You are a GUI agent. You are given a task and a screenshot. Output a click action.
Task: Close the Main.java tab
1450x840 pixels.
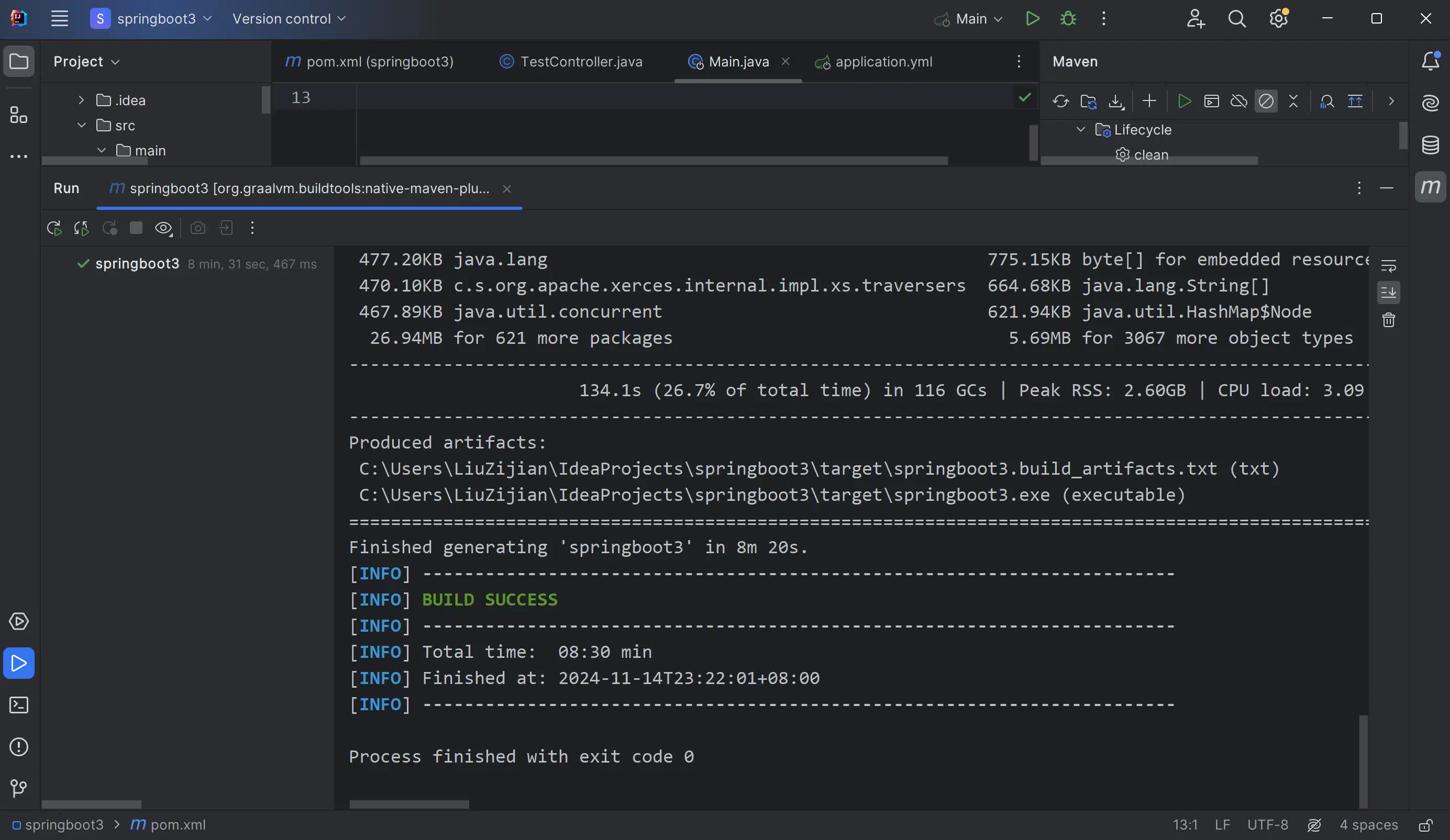[x=785, y=61]
